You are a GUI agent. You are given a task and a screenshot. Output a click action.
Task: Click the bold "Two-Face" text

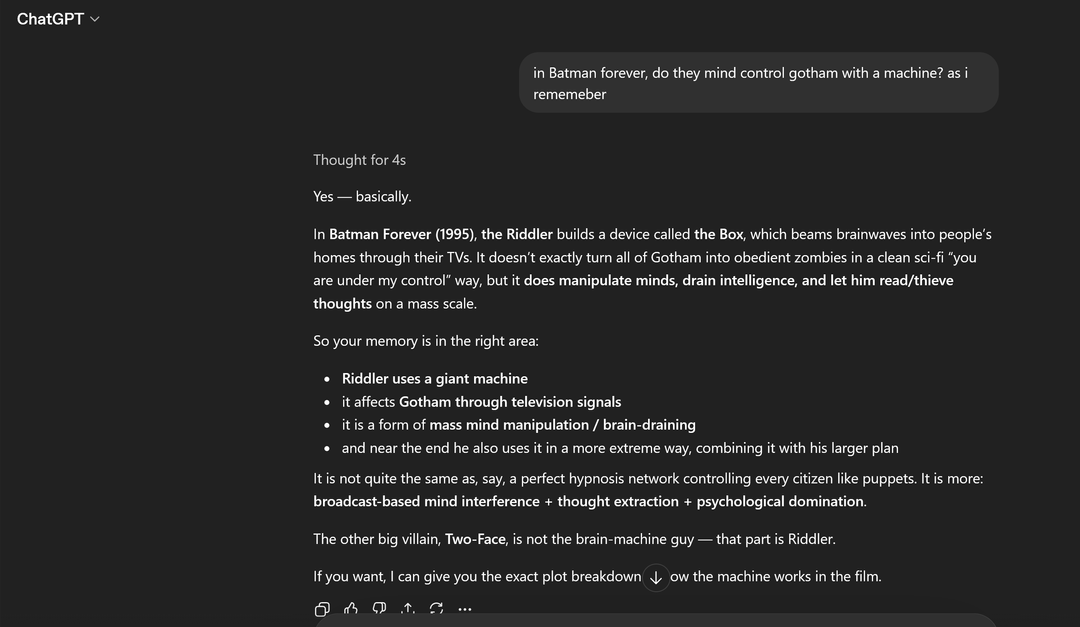[476, 539]
